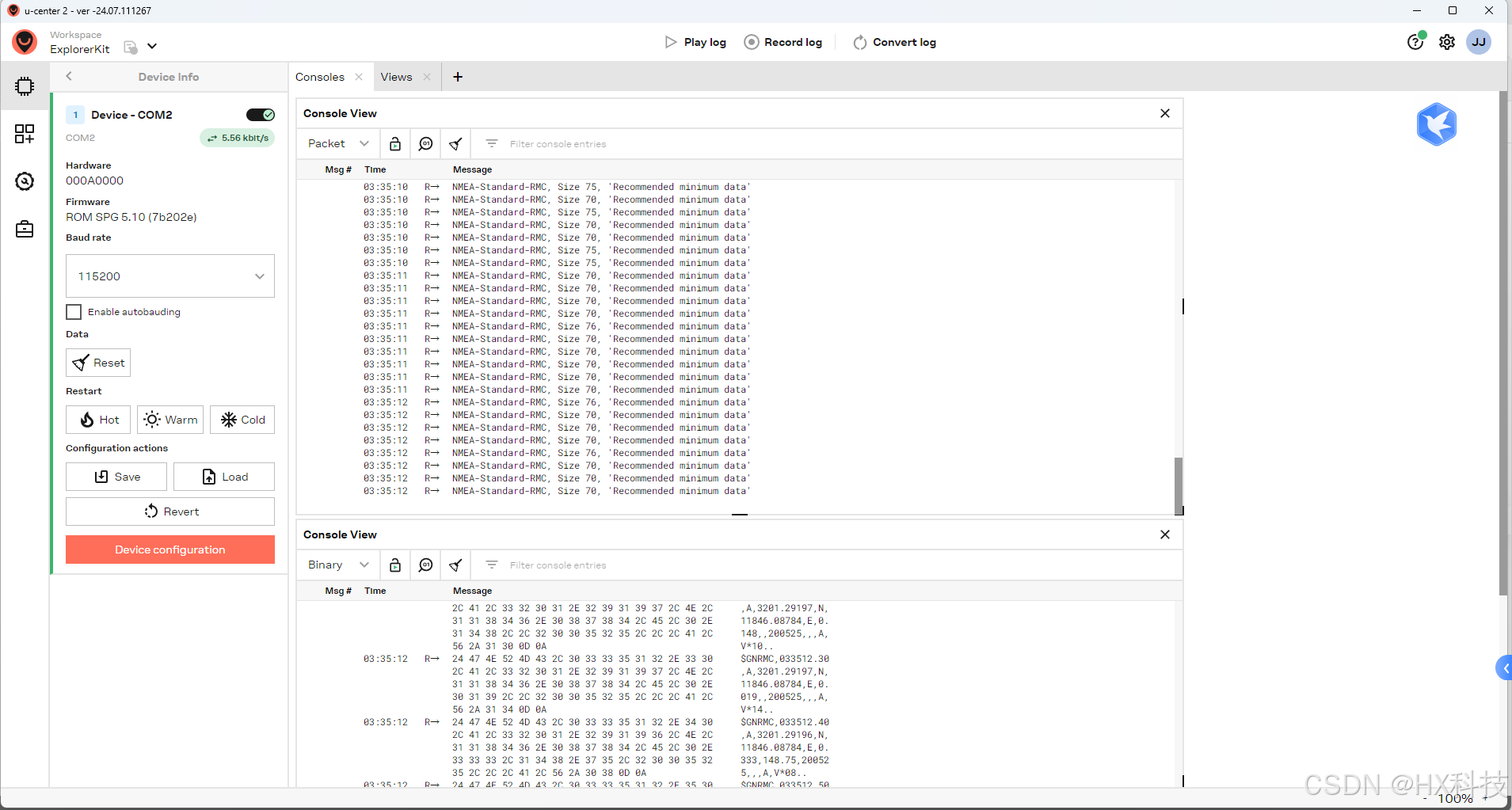Image resolution: width=1512 pixels, height=810 pixels.
Task: Perform a Hot restart
Action: (x=98, y=420)
